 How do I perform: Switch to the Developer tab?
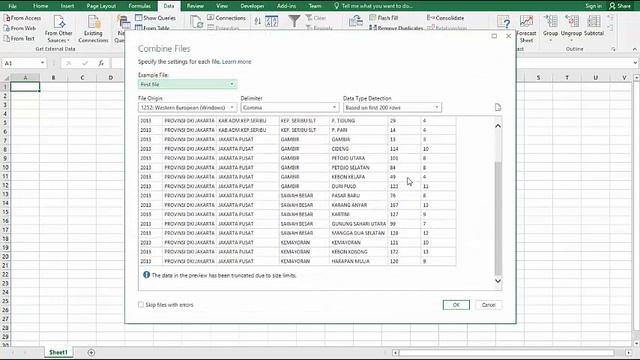coord(252,6)
